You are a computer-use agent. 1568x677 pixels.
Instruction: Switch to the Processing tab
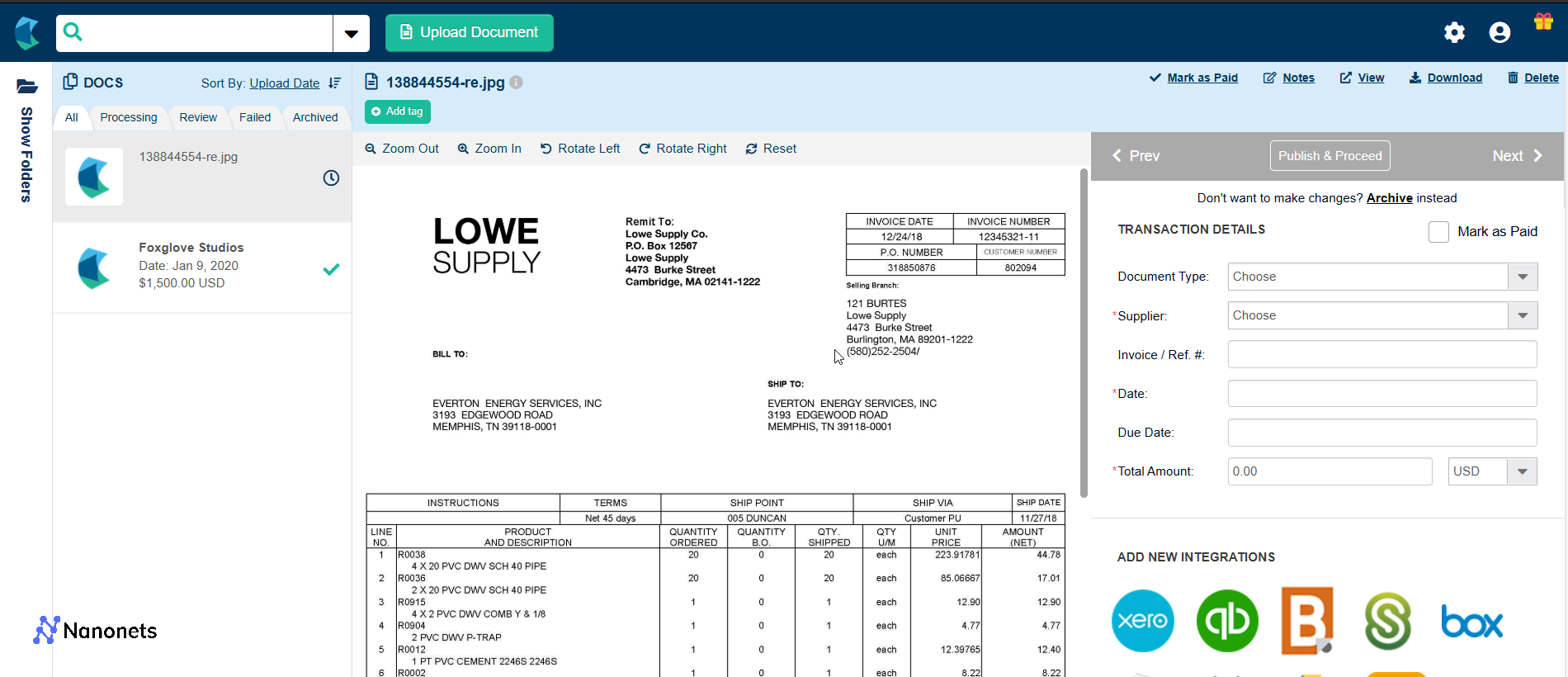(129, 117)
